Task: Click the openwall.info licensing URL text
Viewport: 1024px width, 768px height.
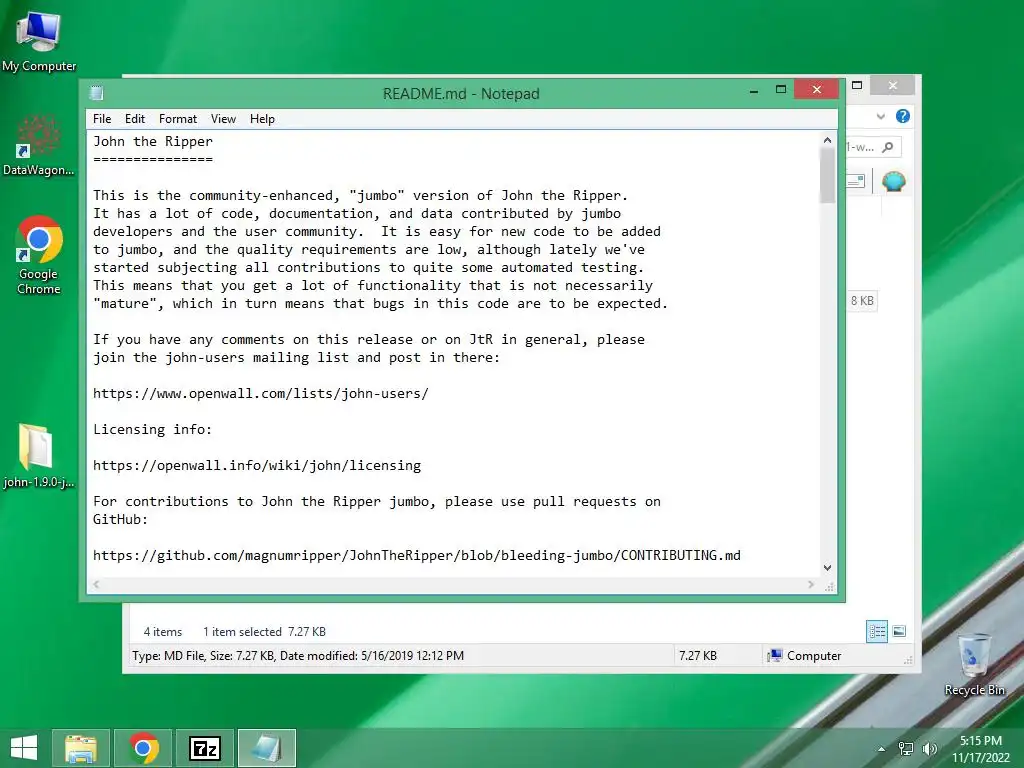Action: pyautogui.click(x=257, y=465)
